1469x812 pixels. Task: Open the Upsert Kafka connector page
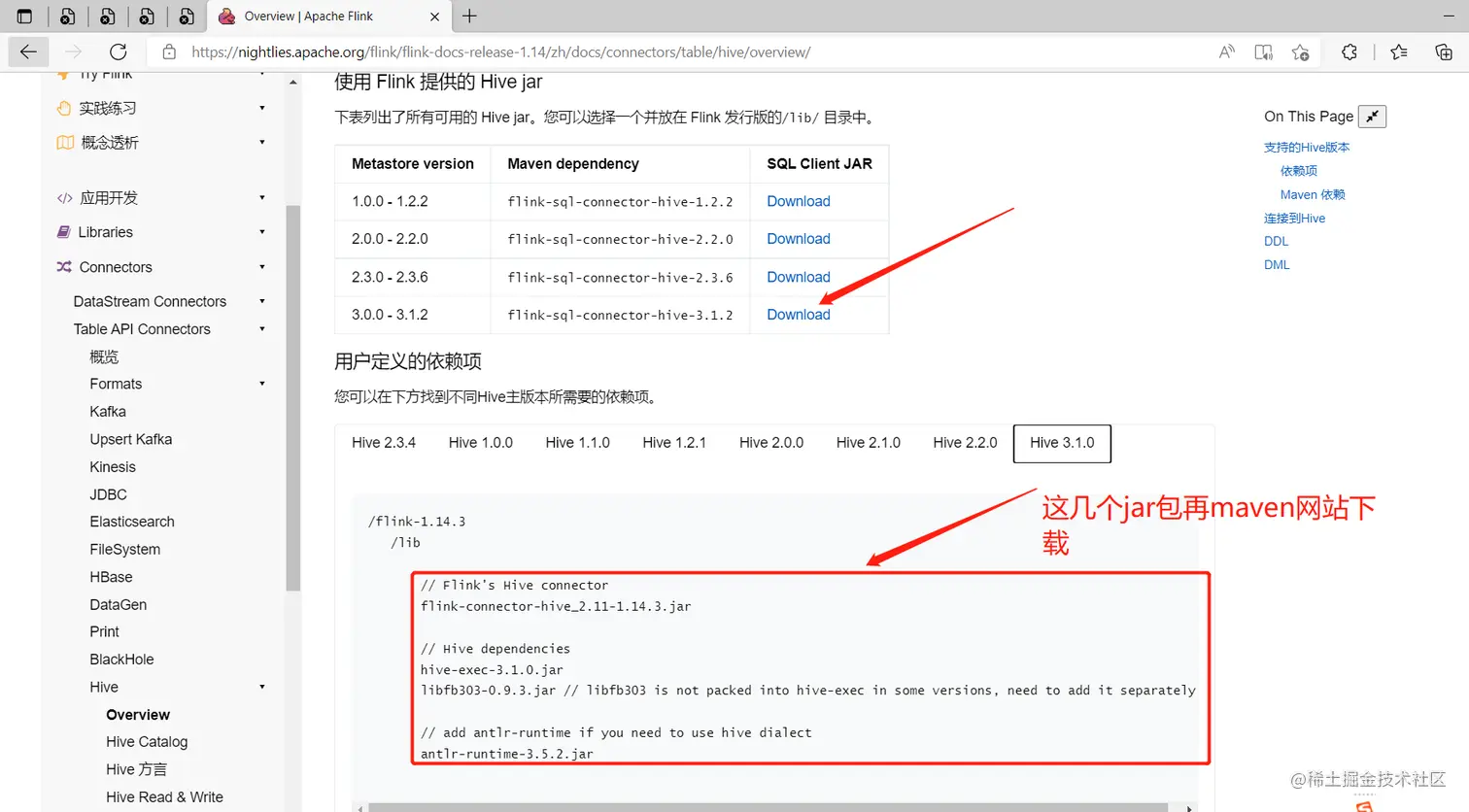[131, 439]
